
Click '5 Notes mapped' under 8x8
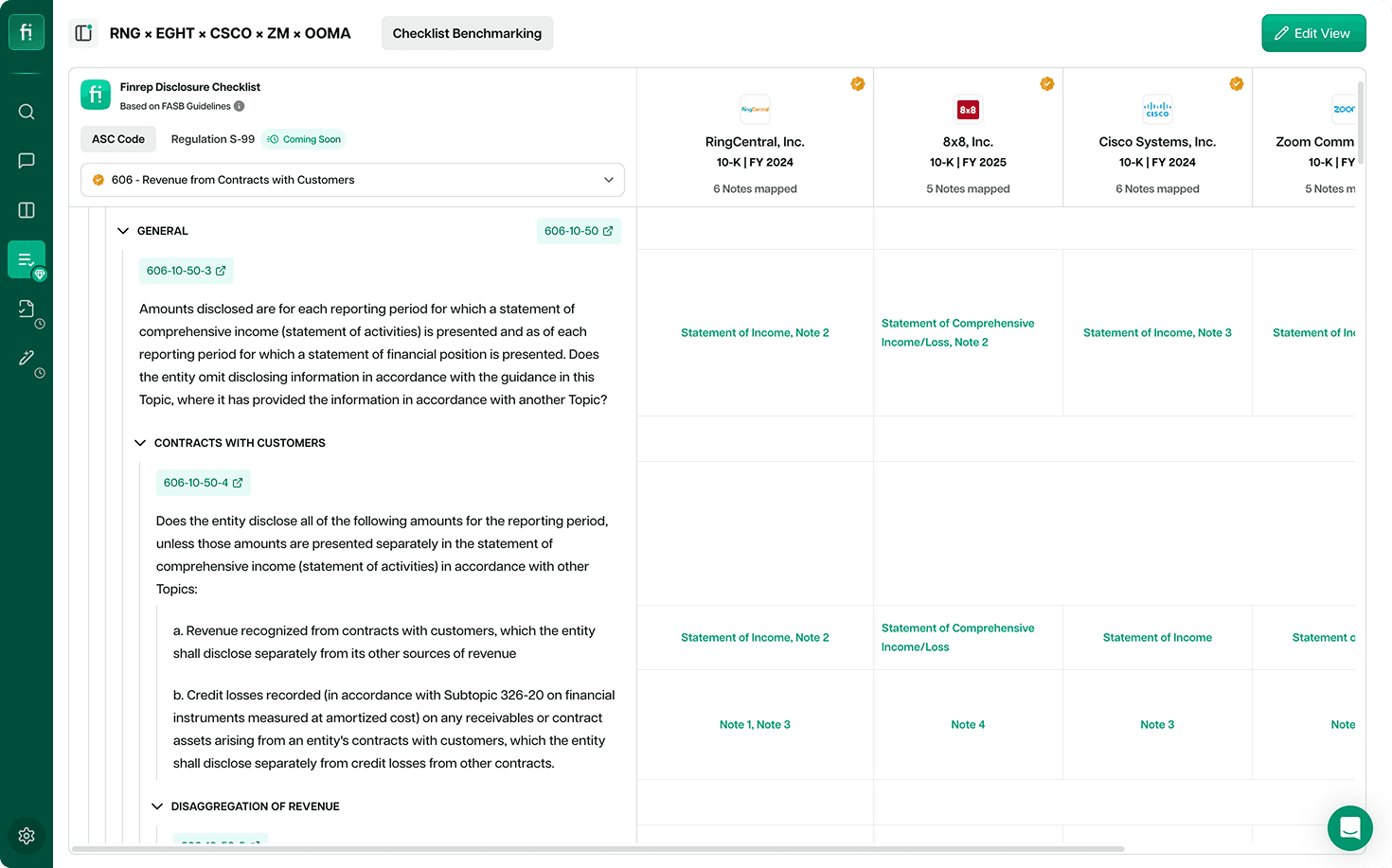(968, 189)
